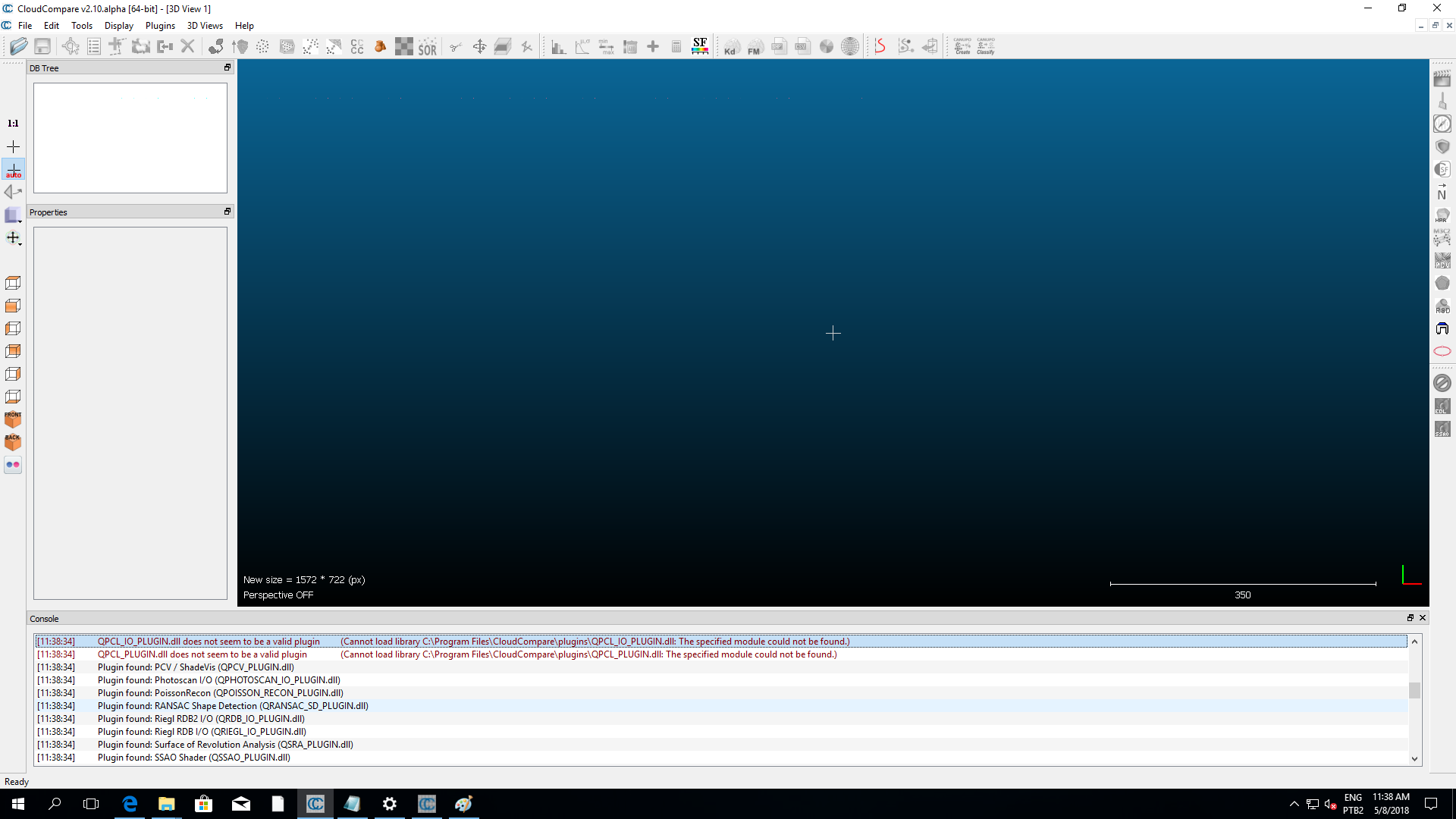Start the Translate/Rotate tool

(x=479, y=46)
